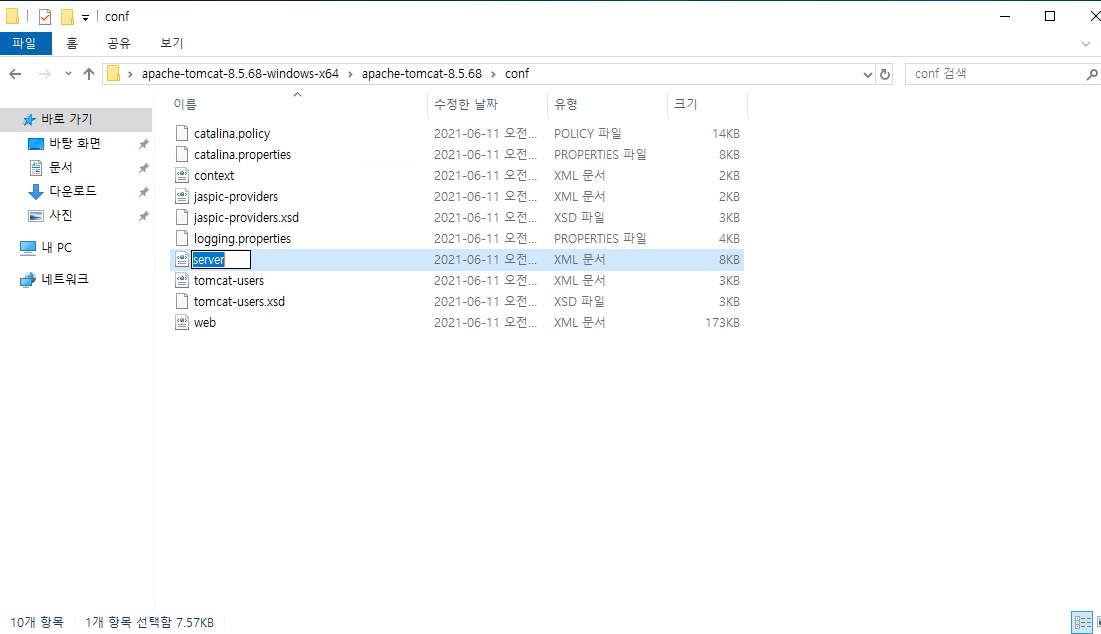Viewport: 1101px width, 634px height.
Task: Open 다운로드 in navigation pane
Action: click(x=72, y=191)
